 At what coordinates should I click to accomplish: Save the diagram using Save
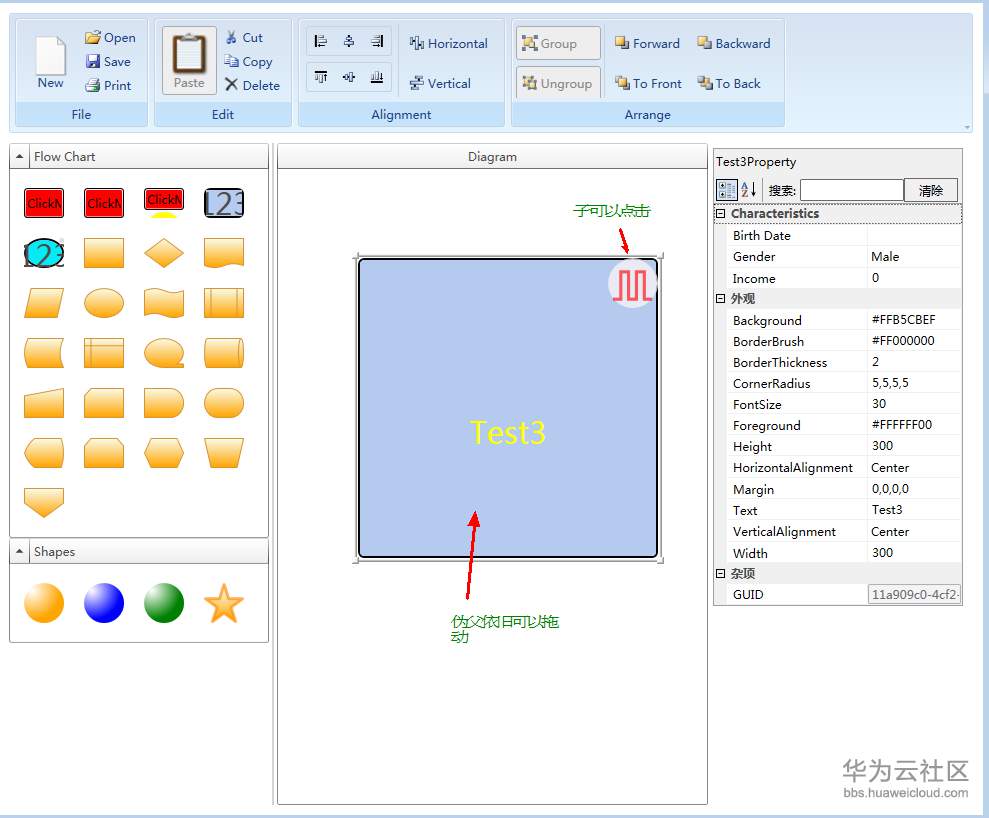click(x=108, y=62)
